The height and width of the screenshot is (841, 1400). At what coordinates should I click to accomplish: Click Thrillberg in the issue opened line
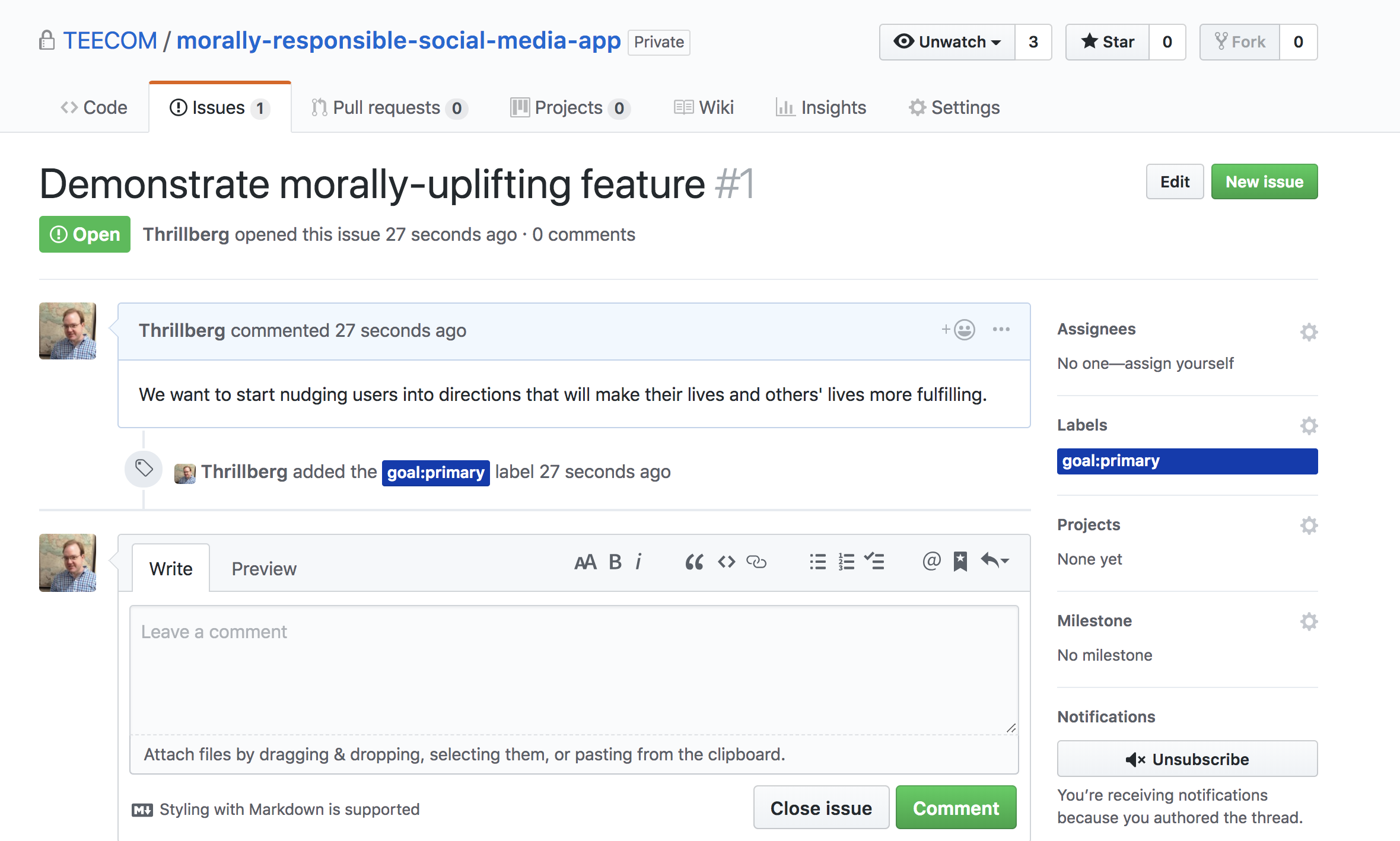(186, 234)
